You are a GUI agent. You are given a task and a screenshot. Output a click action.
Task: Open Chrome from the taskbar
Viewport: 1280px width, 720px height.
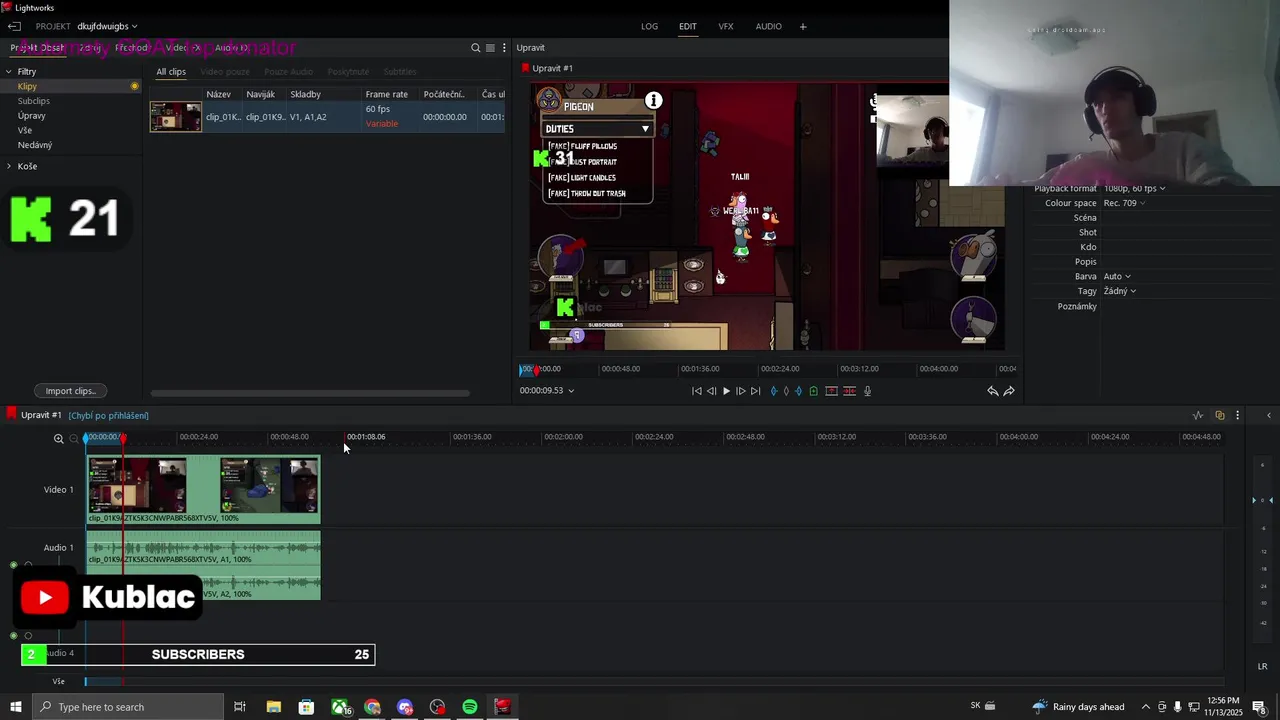(x=372, y=707)
